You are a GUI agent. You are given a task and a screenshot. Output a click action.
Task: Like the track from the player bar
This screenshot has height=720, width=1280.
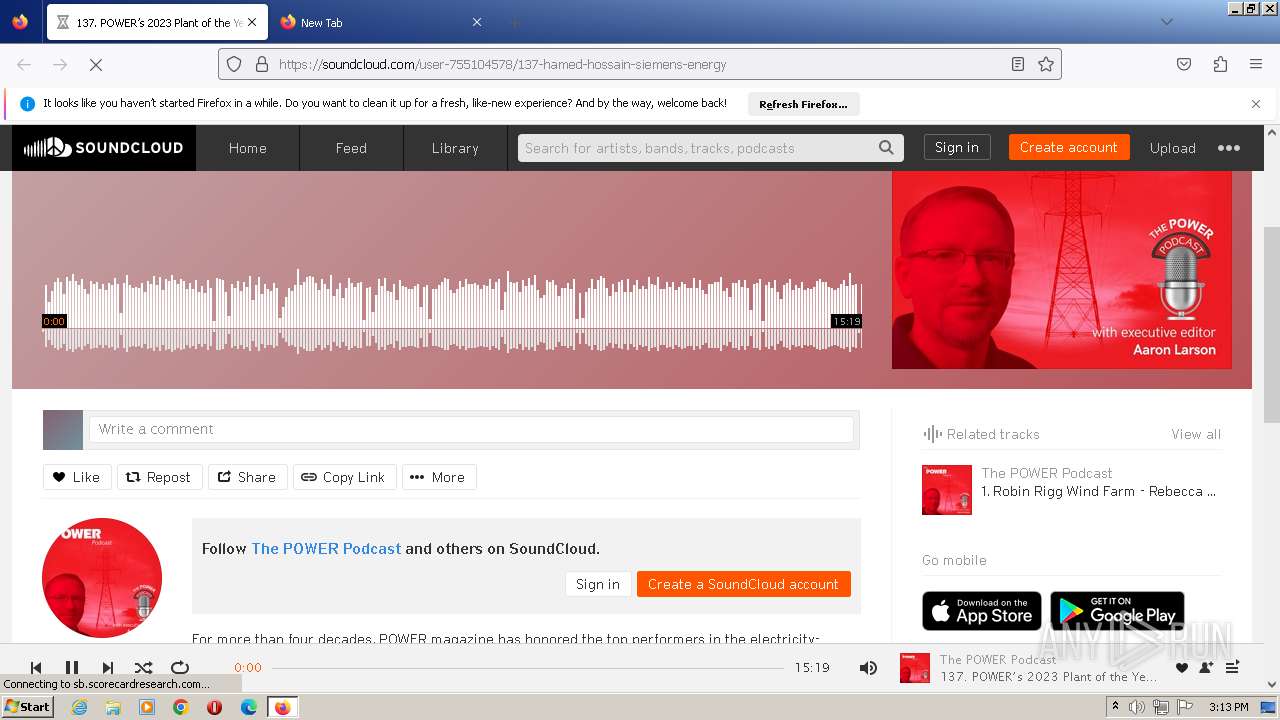[x=1182, y=668]
